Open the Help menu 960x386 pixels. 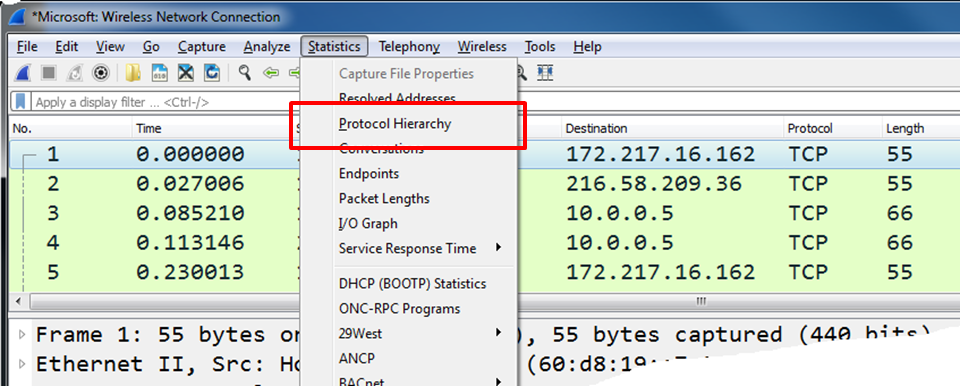(x=587, y=47)
